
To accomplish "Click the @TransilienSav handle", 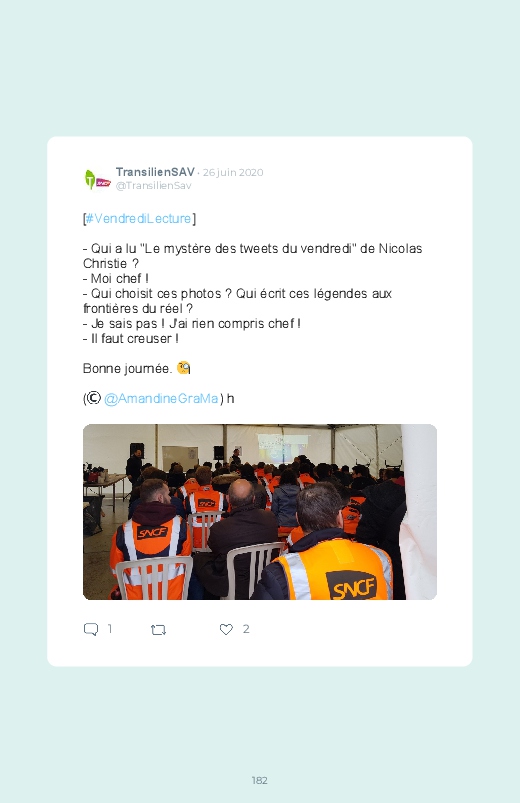I will [x=153, y=185].
